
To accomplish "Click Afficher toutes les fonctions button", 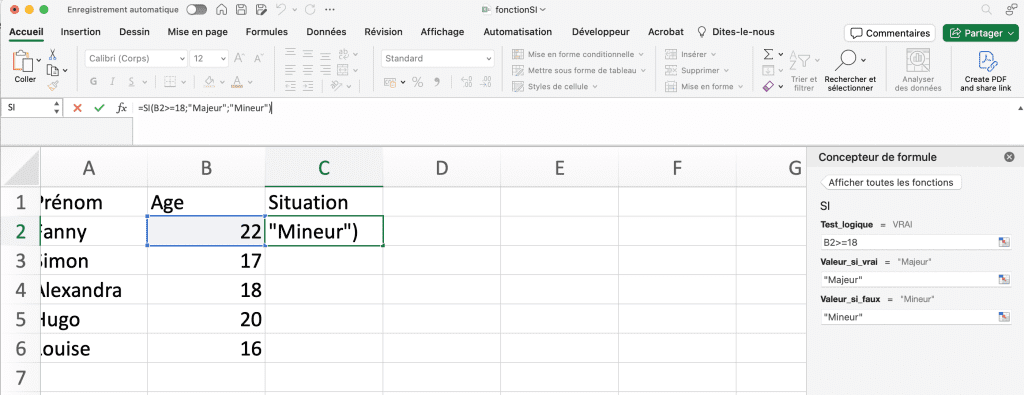I will 891,183.
